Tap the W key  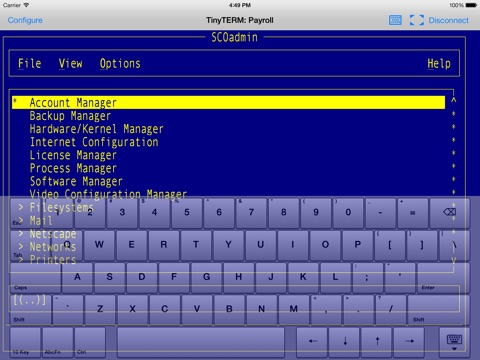point(99,245)
